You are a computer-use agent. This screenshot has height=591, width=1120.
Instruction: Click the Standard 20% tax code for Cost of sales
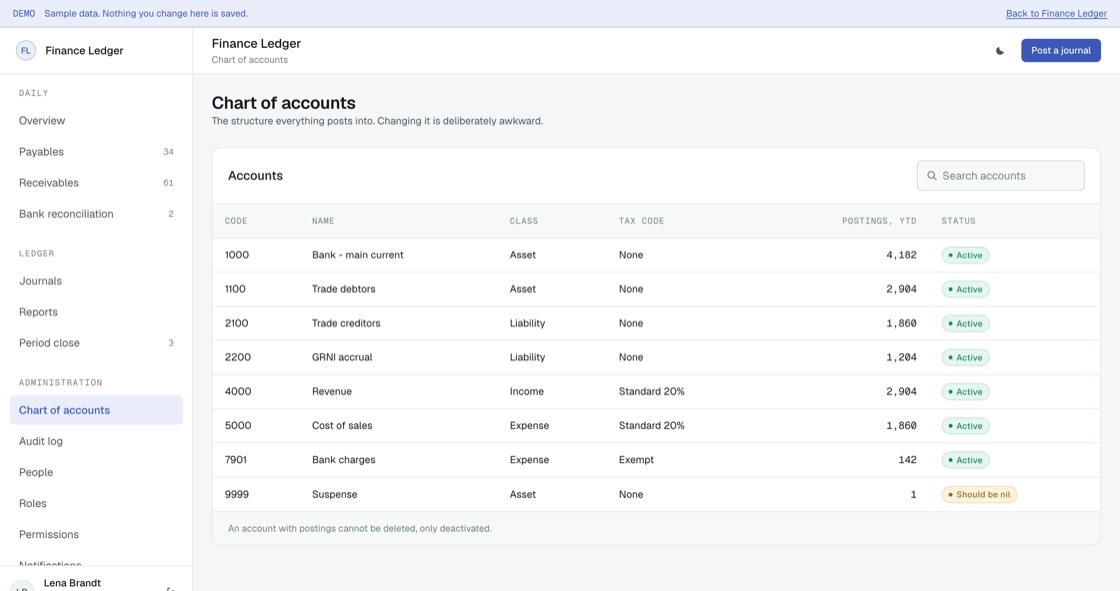pyautogui.click(x=651, y=426)
